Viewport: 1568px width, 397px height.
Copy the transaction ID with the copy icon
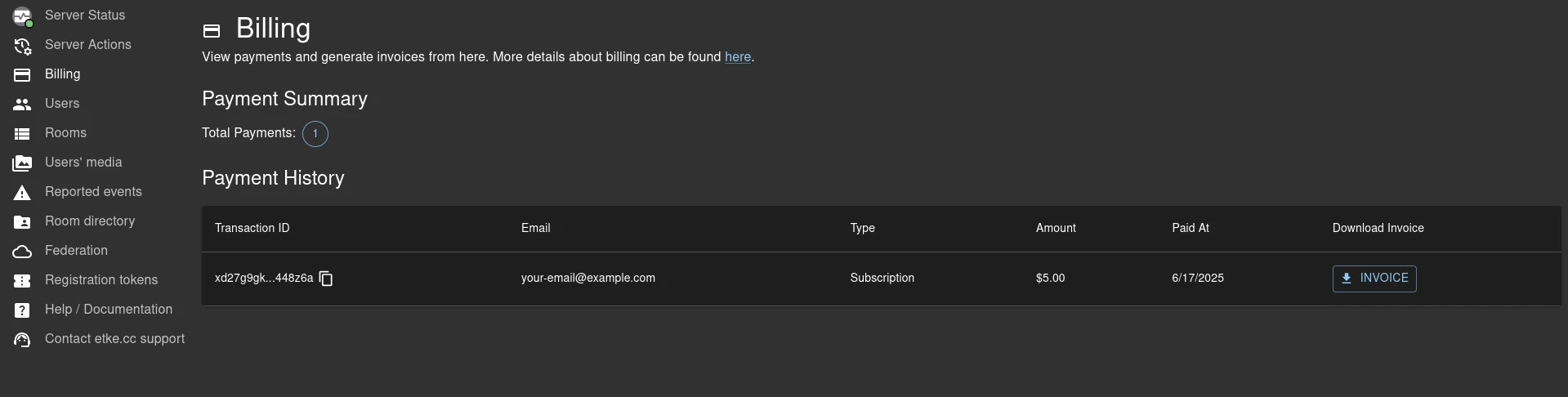click(x=326, y=279)
